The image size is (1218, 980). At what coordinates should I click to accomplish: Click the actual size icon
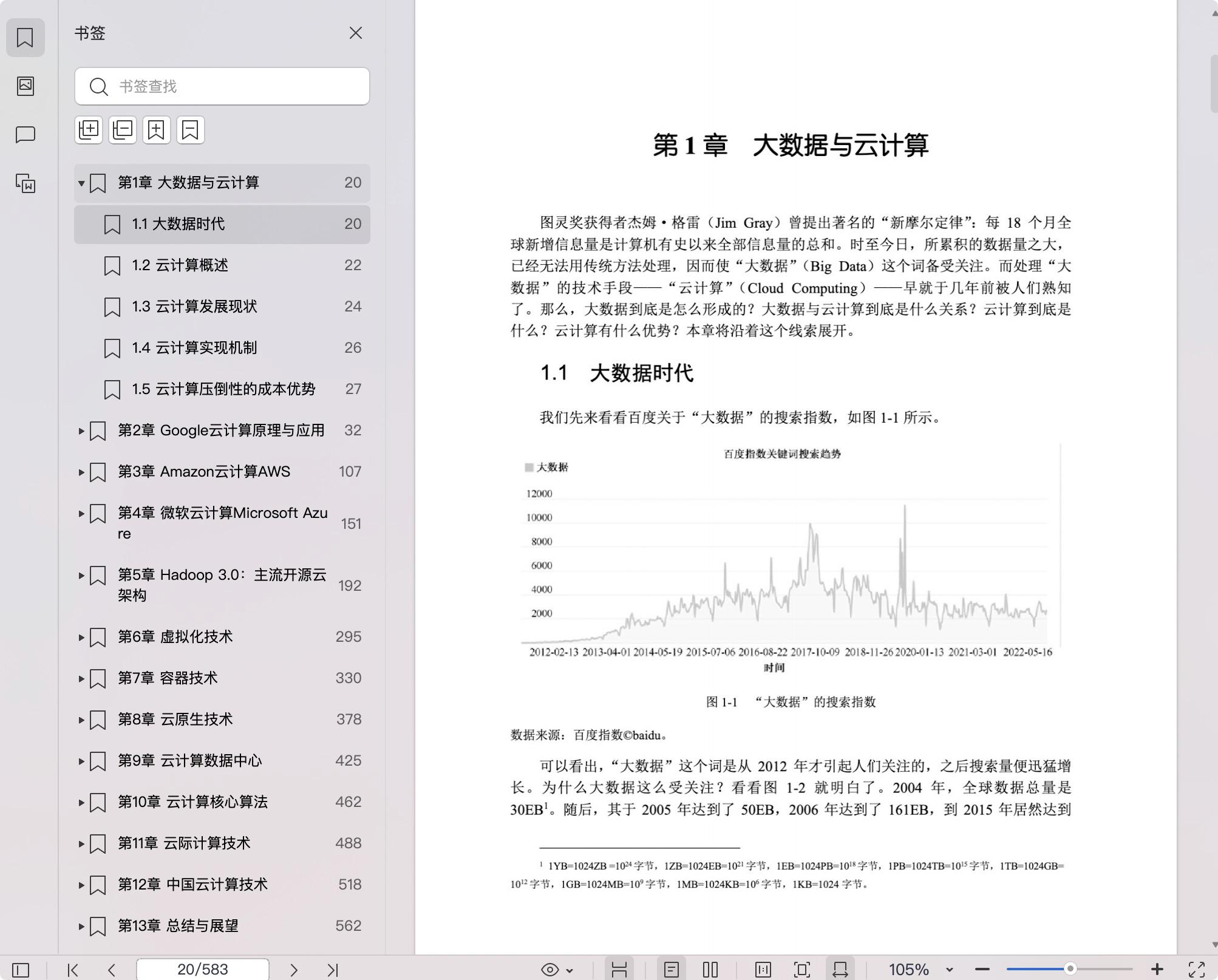(763, 970)
